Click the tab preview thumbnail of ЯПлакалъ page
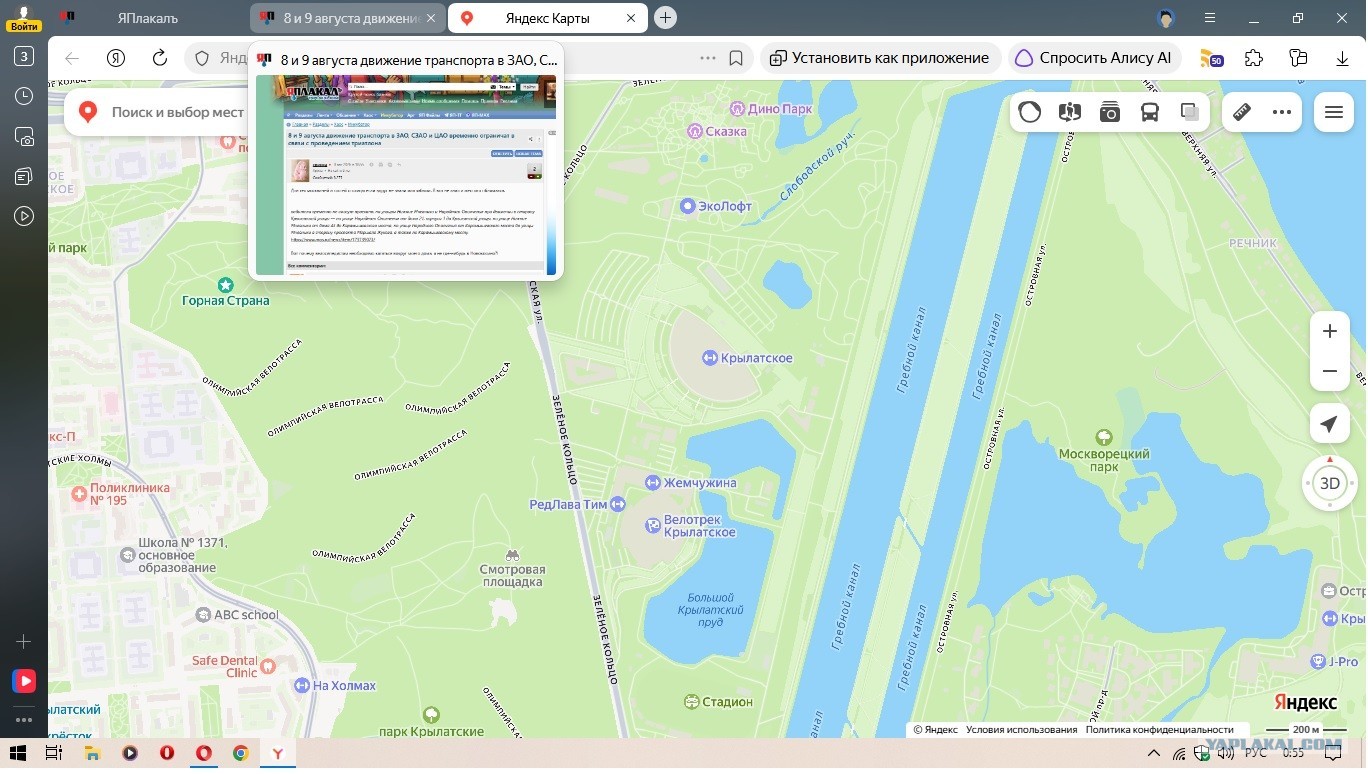Viewport: 1368px width, 774px height. 406,174
